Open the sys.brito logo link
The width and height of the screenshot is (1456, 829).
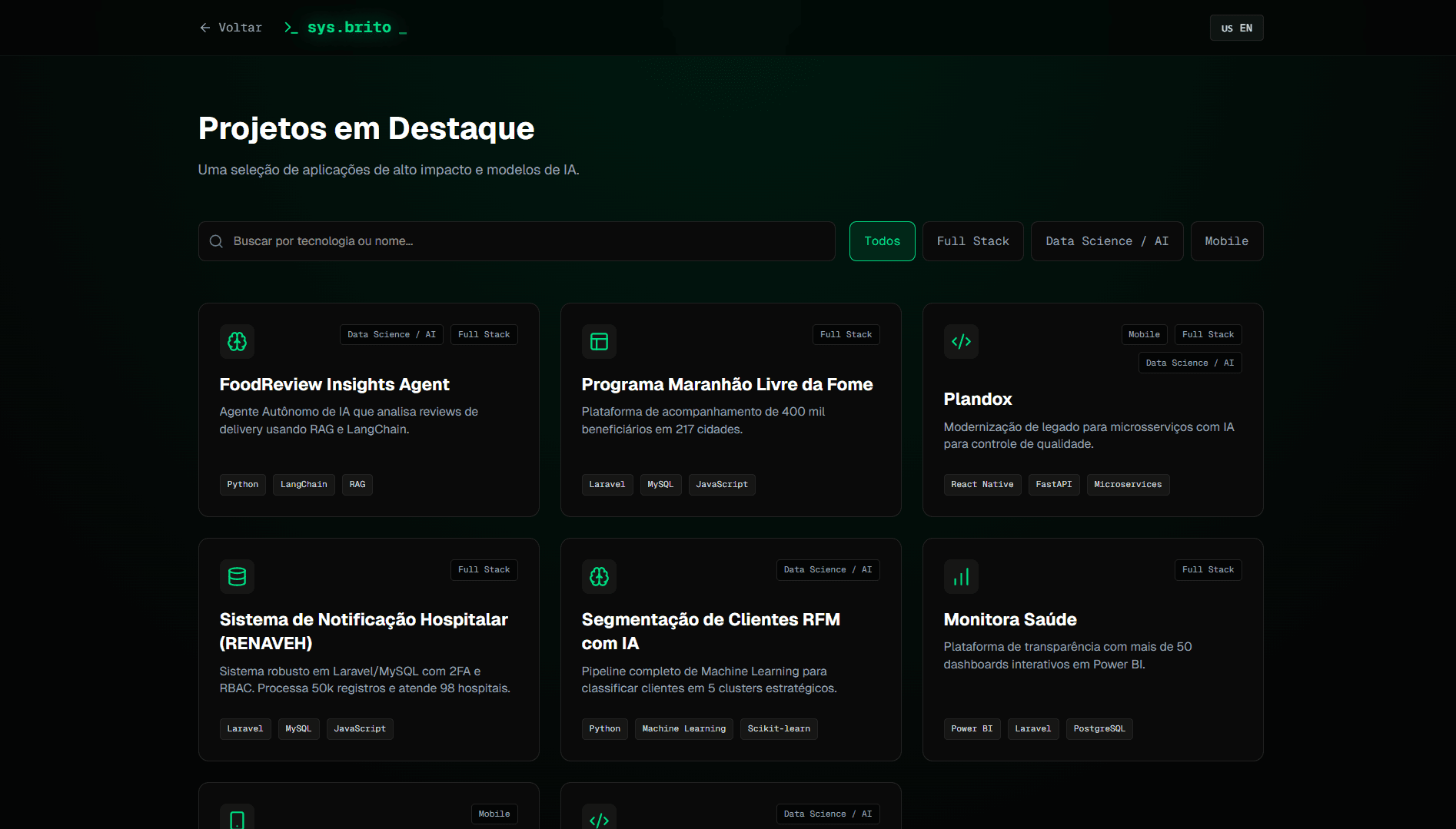pyautogui.click(x=345, y=28)
